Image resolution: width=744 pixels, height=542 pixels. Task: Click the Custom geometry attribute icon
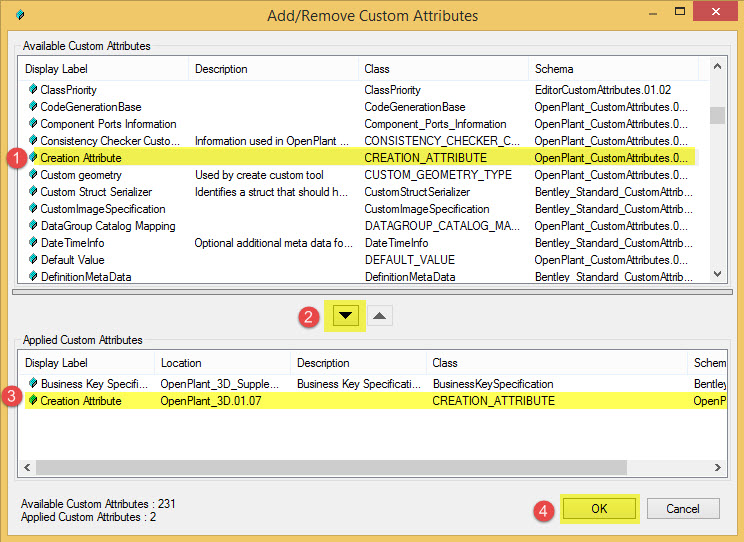pos(33,175)
